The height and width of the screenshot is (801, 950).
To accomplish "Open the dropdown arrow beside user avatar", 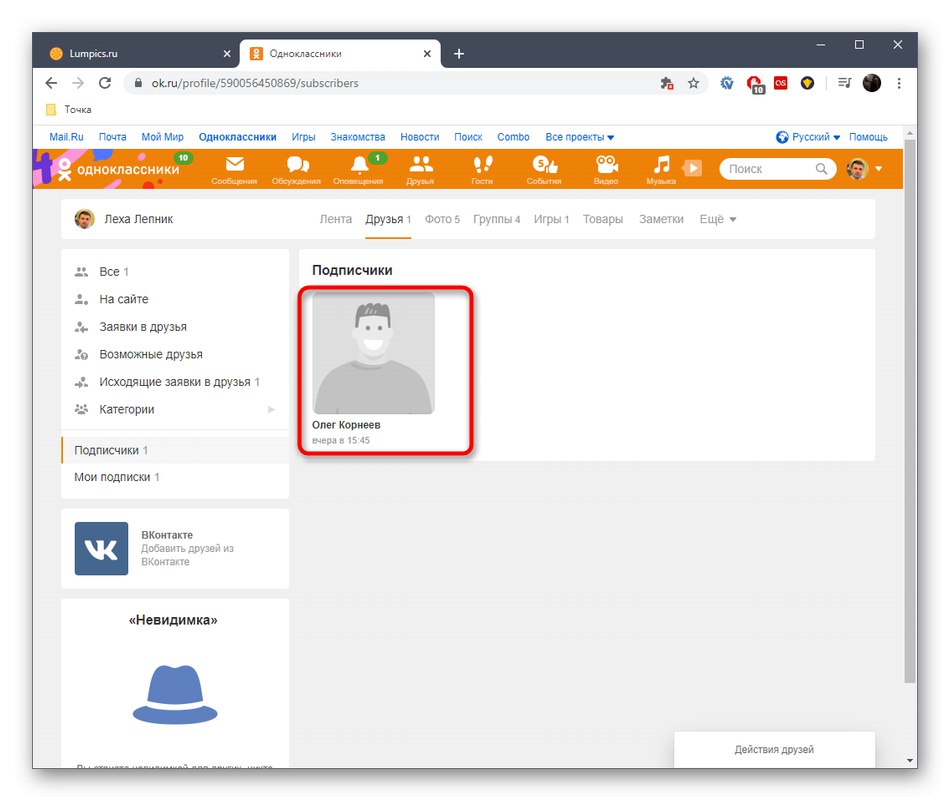I will click(879, 168).
